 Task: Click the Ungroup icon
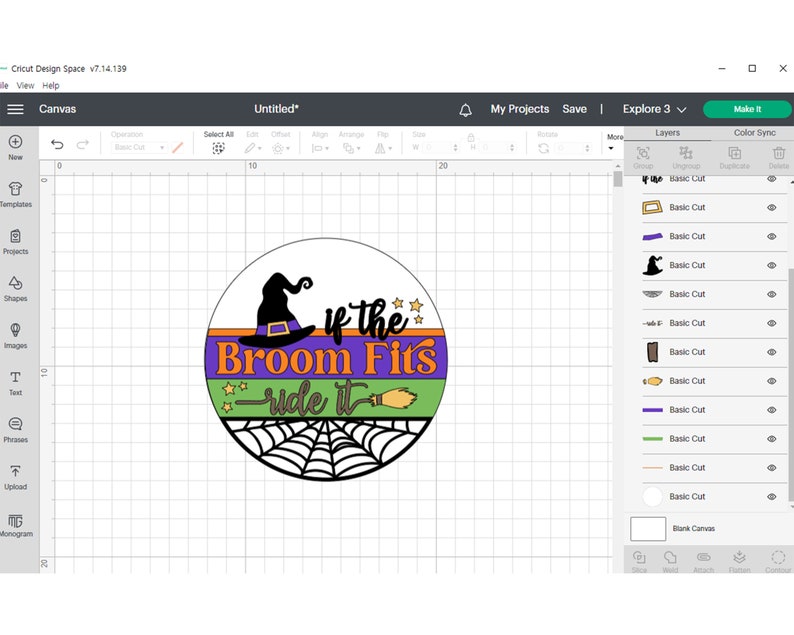tap(686, 153)
